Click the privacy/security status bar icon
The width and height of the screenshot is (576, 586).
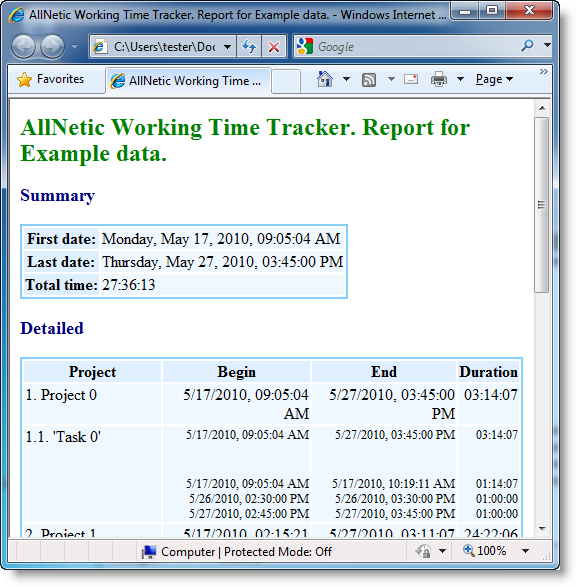click(x=423, y=551)
